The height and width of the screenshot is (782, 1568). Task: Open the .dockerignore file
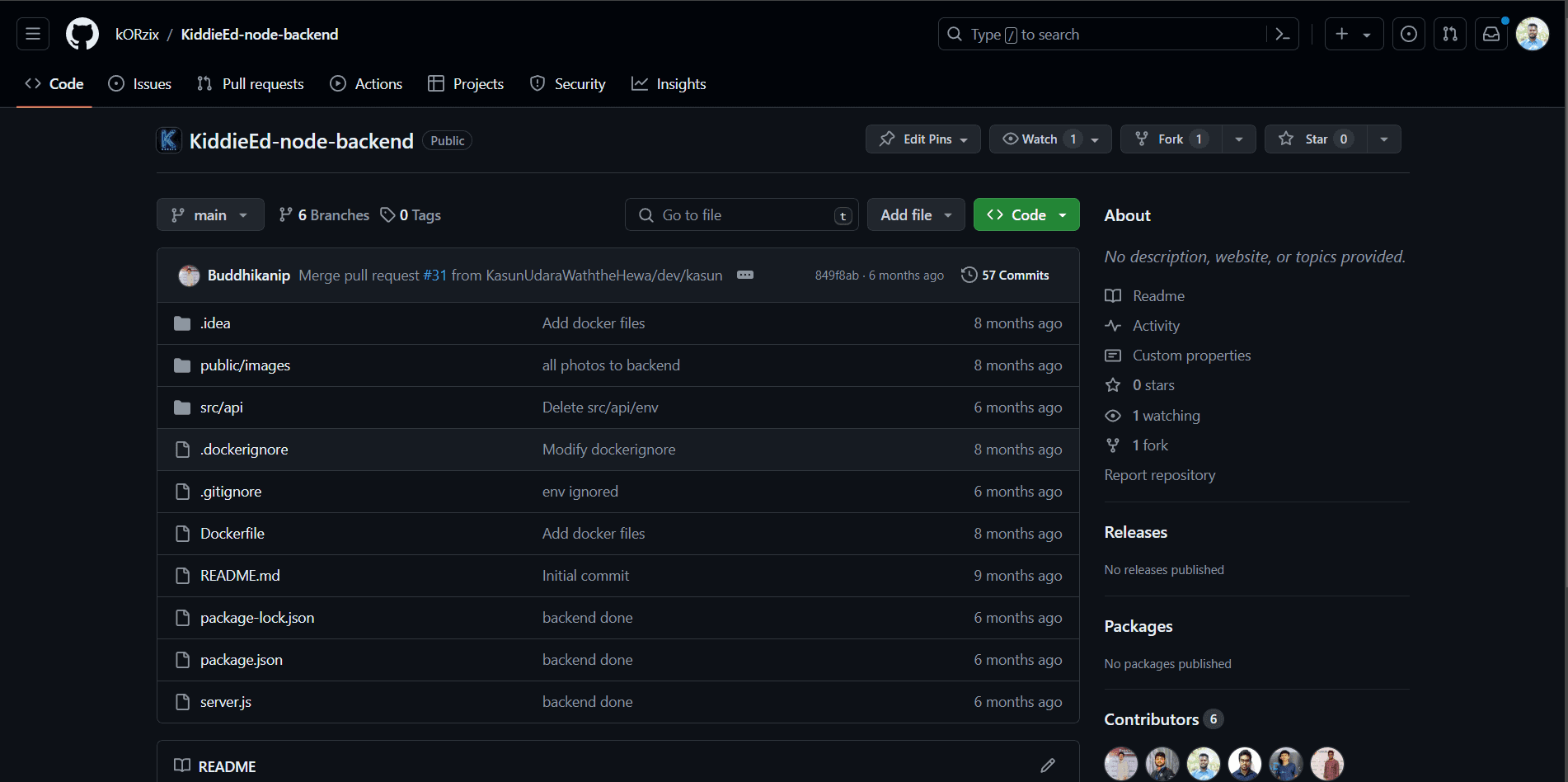(x=244, y=450)
